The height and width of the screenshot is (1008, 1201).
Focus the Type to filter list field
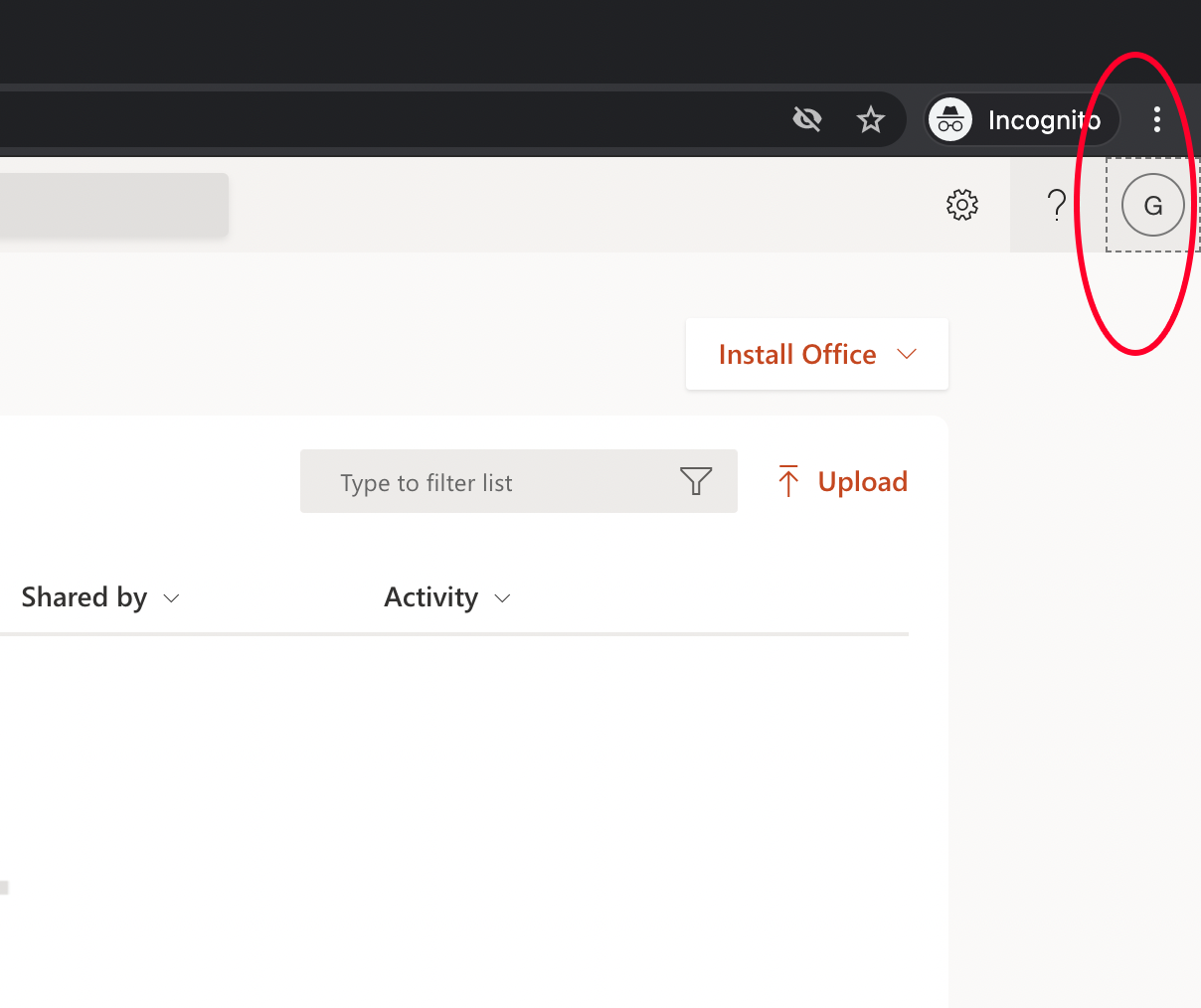click(x=519, y=481)
